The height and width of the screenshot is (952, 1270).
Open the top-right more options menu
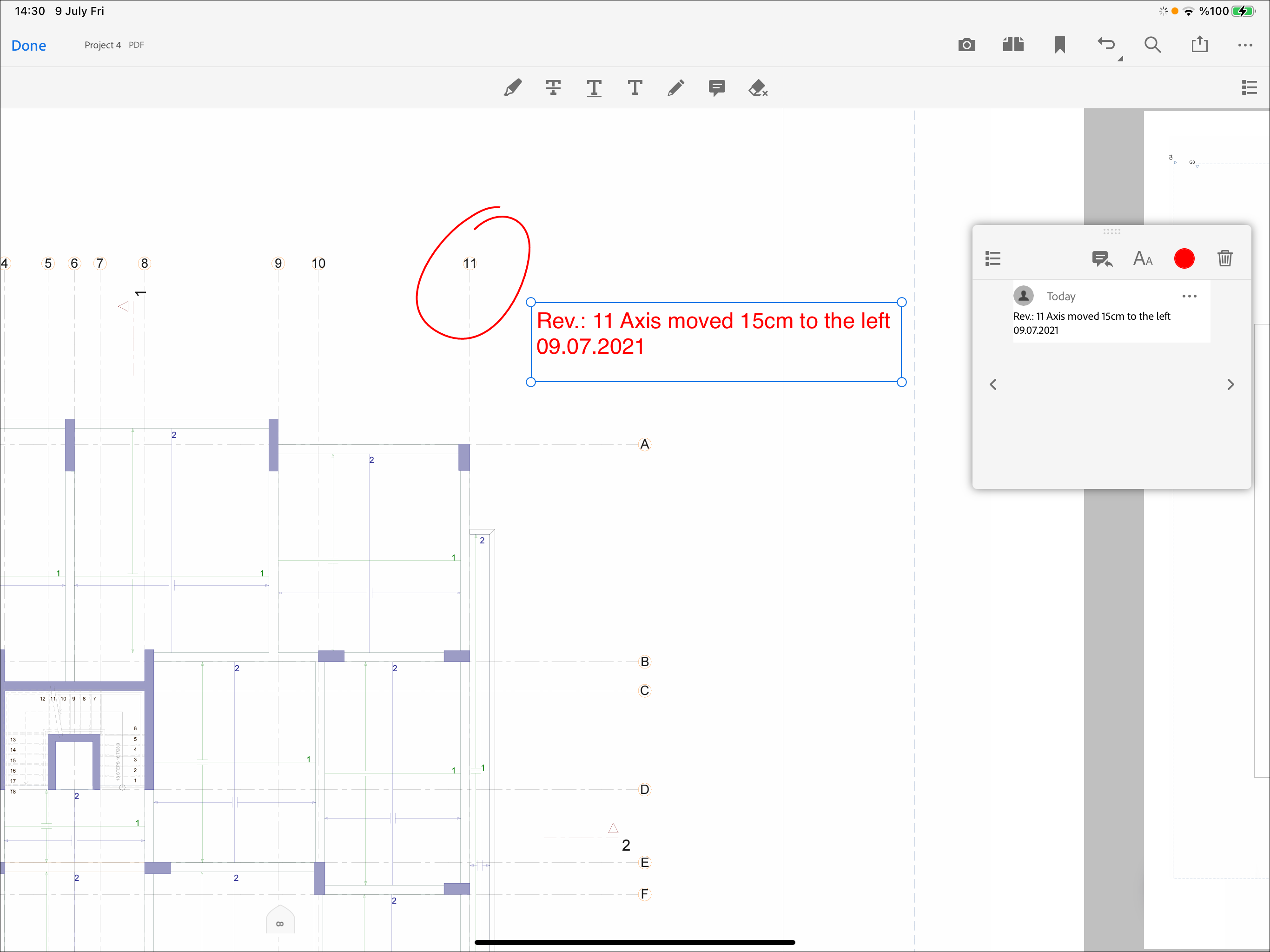1245,45
